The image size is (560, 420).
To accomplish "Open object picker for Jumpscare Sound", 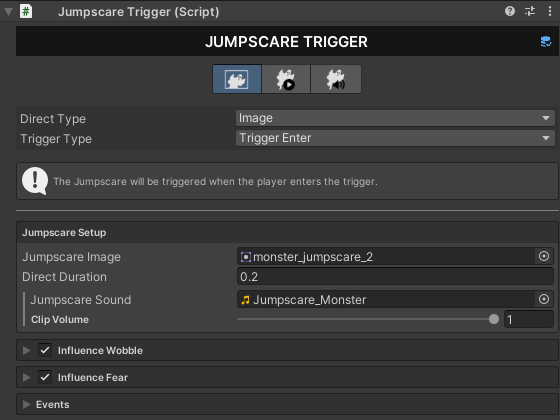I will [x=544, y=299].
